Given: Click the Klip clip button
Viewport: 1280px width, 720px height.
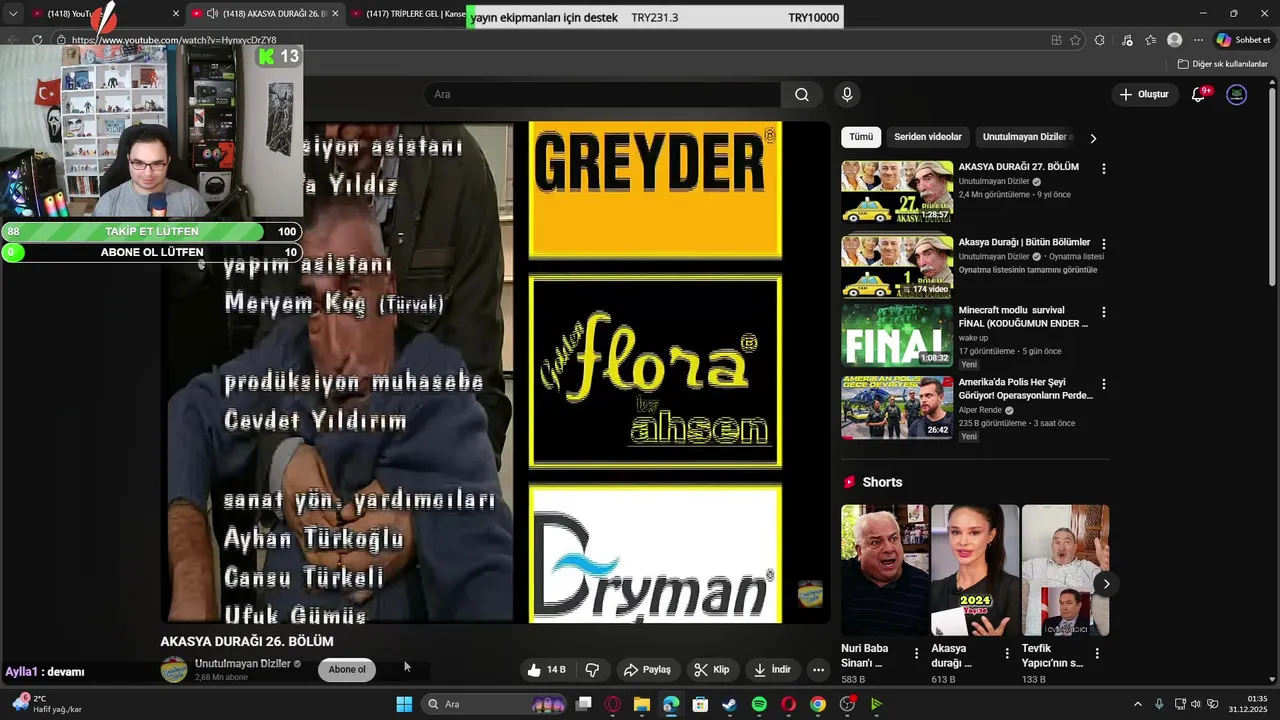Looking at the screenshot, I should pos(711,670).
